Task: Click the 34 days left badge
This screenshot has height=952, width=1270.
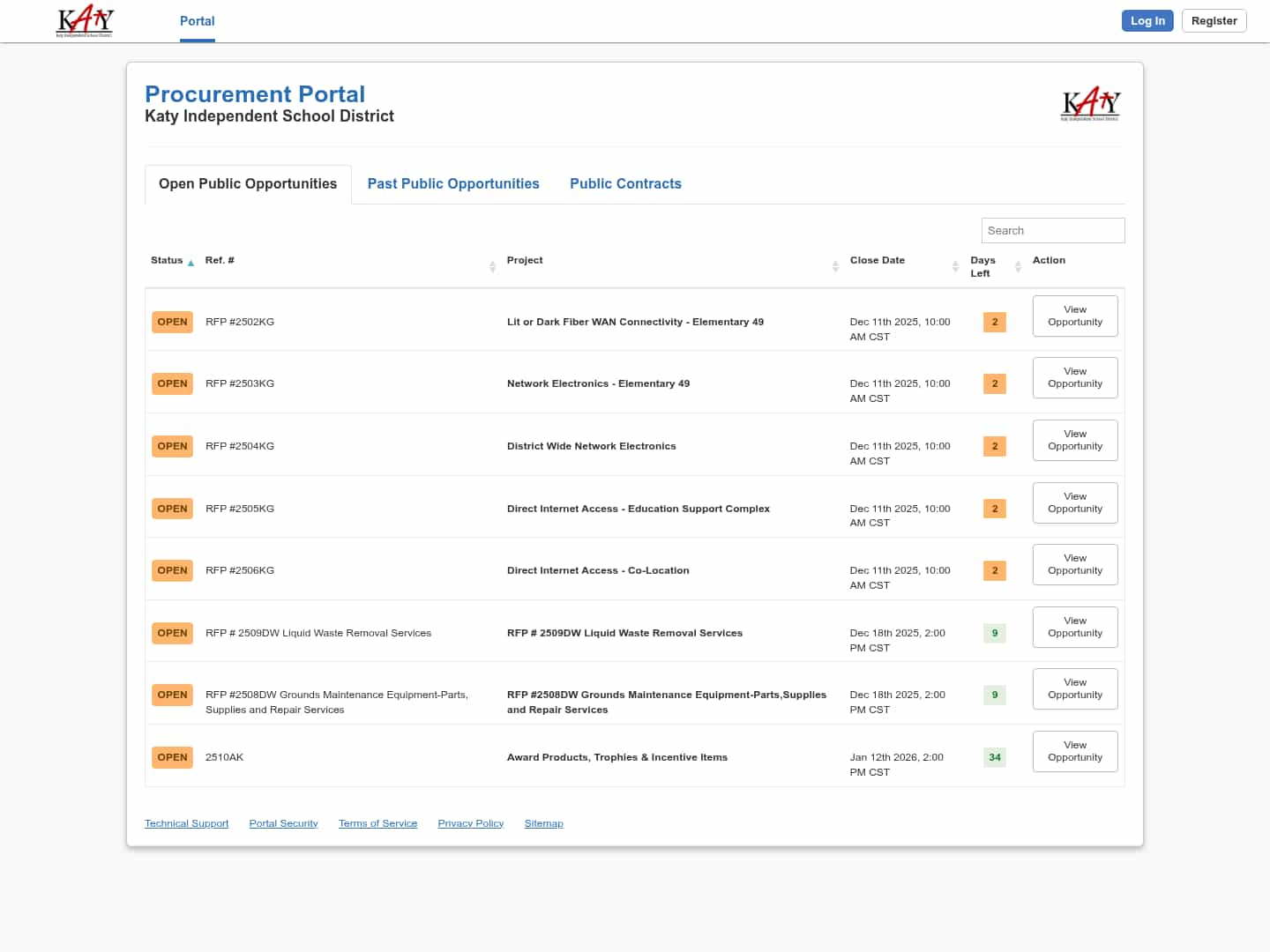Action: pos(994,757)
